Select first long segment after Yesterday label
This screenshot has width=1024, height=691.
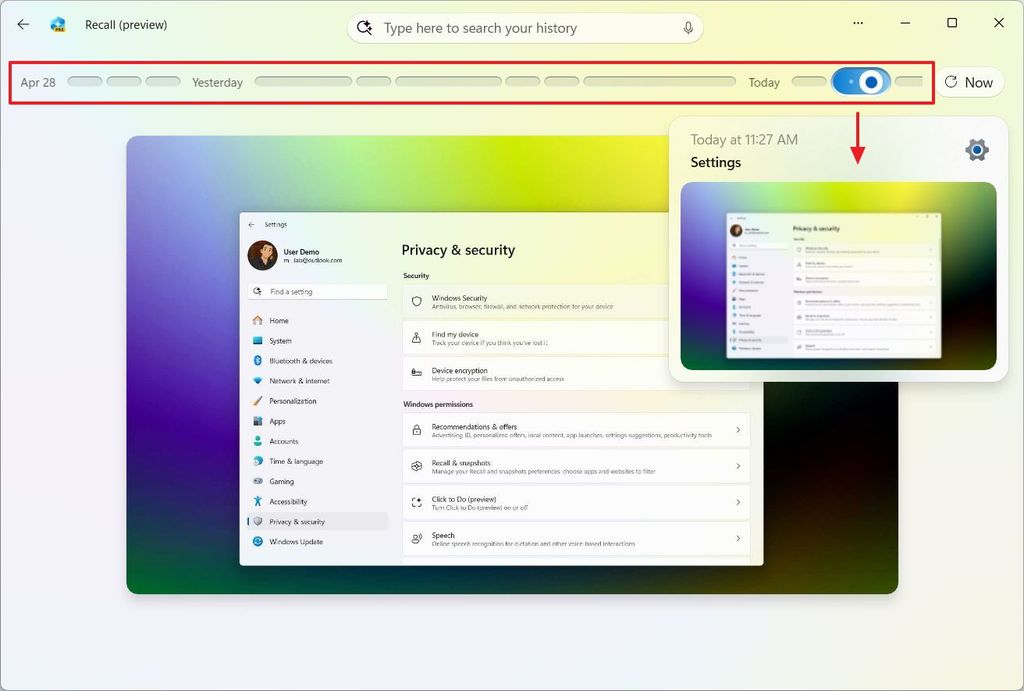pos(303,82)
